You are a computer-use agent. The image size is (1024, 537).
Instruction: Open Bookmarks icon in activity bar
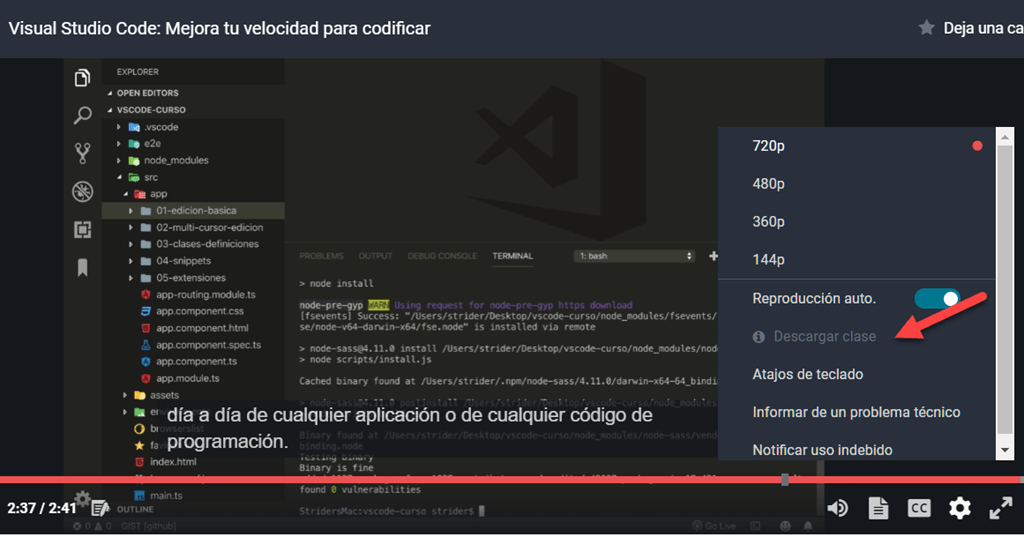[82, 267]
